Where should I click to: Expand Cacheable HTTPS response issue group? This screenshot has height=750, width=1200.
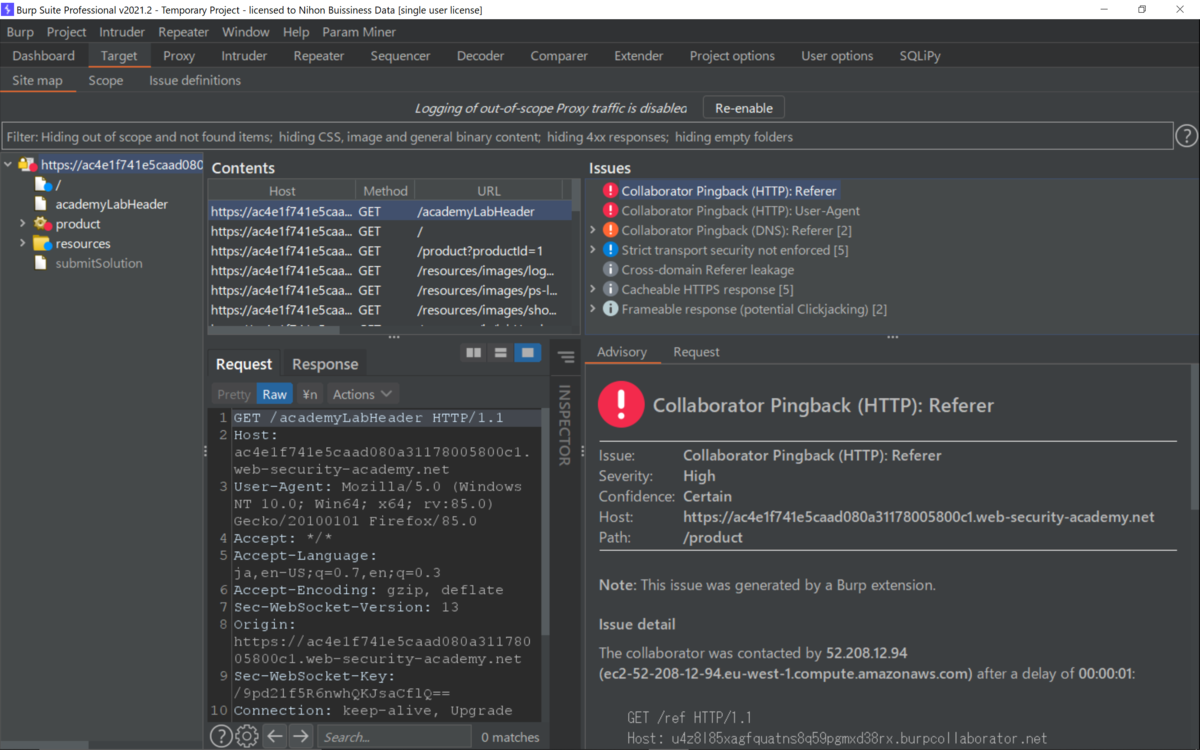tap(593, 289)
